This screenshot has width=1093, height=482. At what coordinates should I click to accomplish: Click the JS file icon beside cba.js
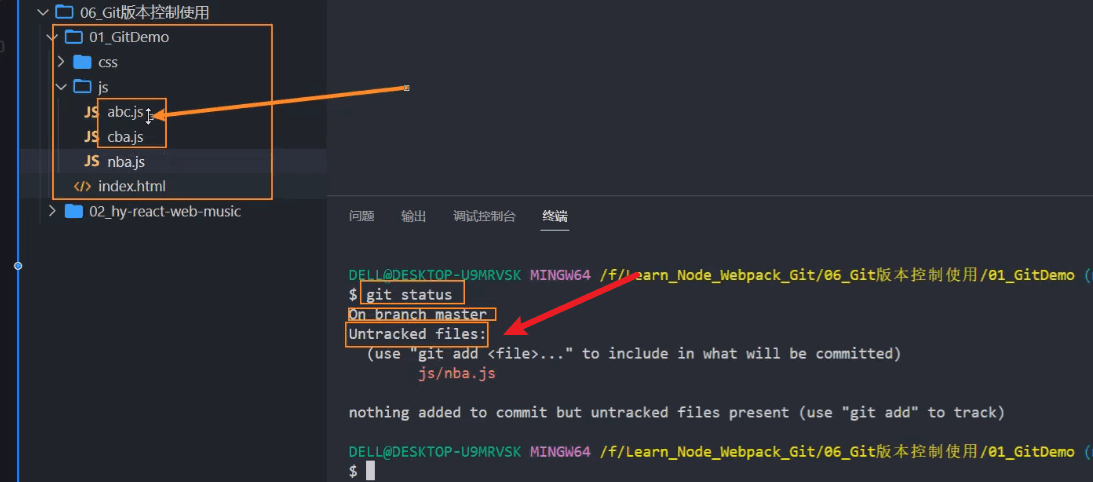pyautogui.click(x=91, y=137)
